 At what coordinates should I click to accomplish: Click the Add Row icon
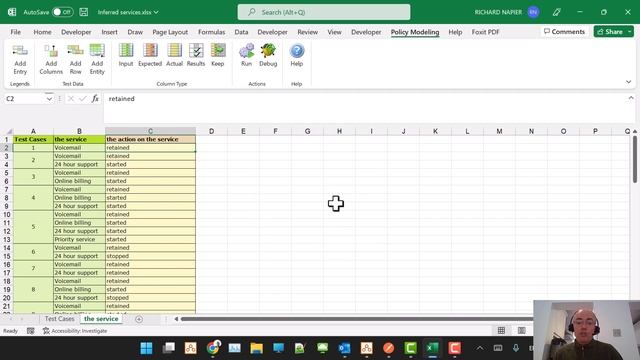pyautogui.click(x=76, y=59)
